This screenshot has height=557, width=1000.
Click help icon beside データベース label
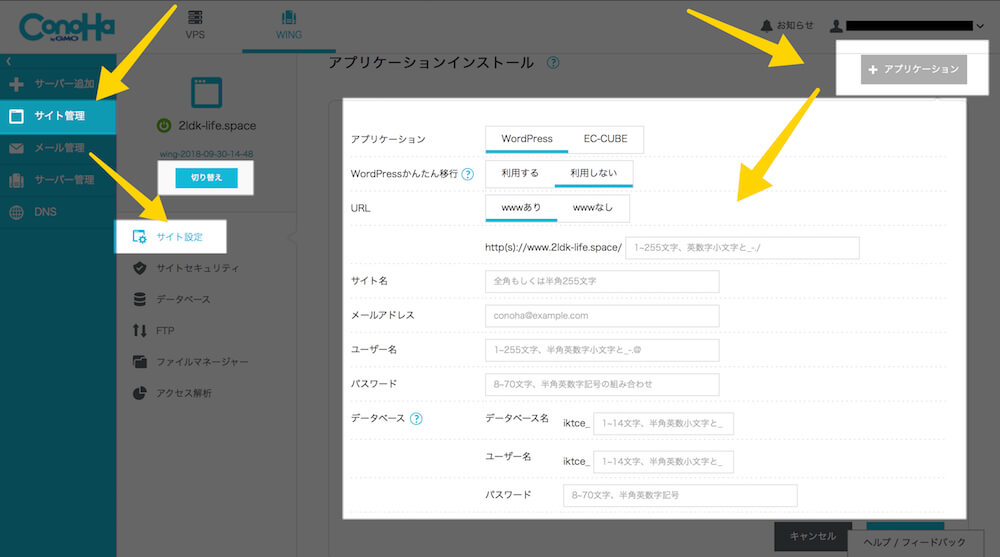point(416,419)
